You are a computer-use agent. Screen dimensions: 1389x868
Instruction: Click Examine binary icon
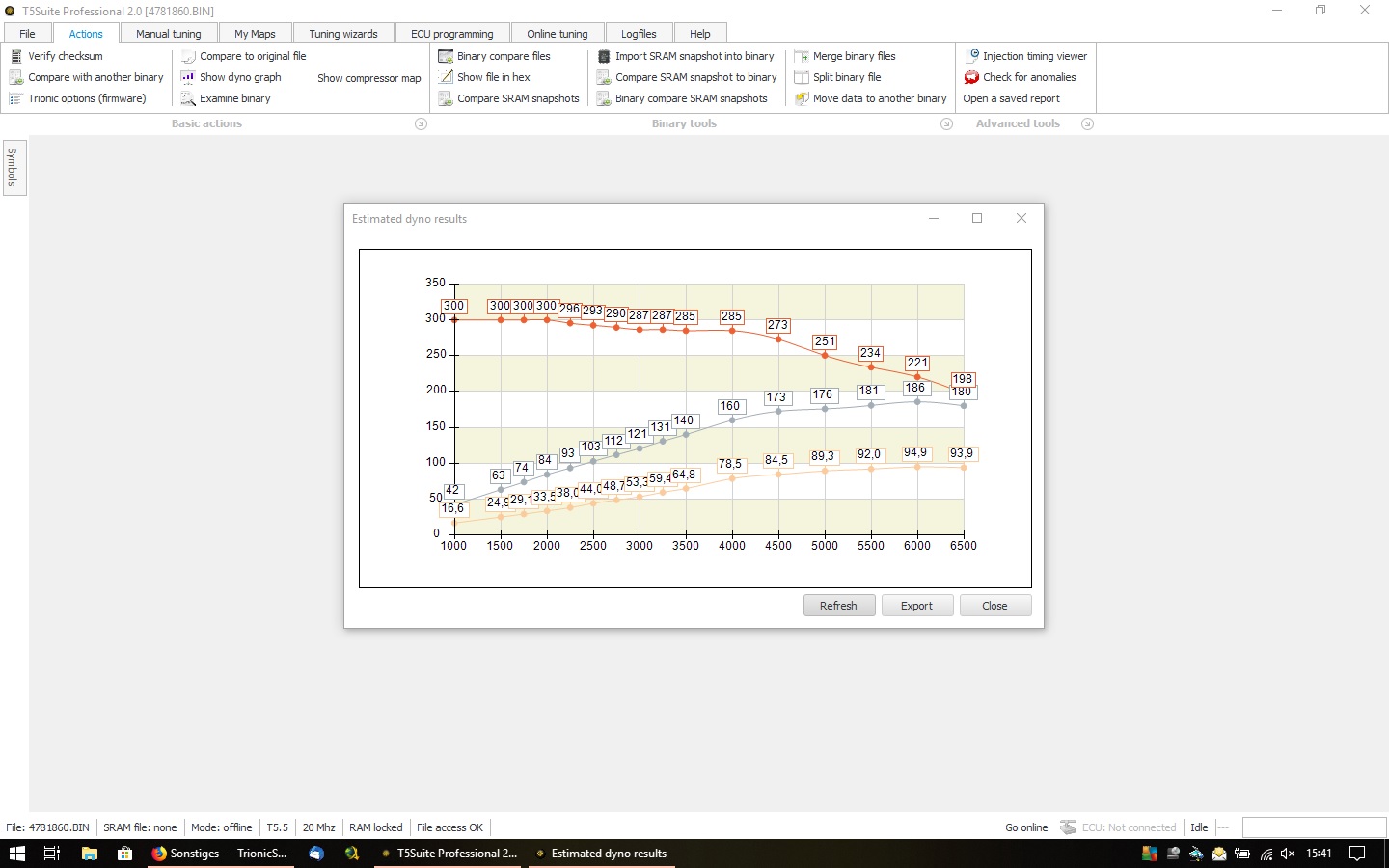pos(188,98)
